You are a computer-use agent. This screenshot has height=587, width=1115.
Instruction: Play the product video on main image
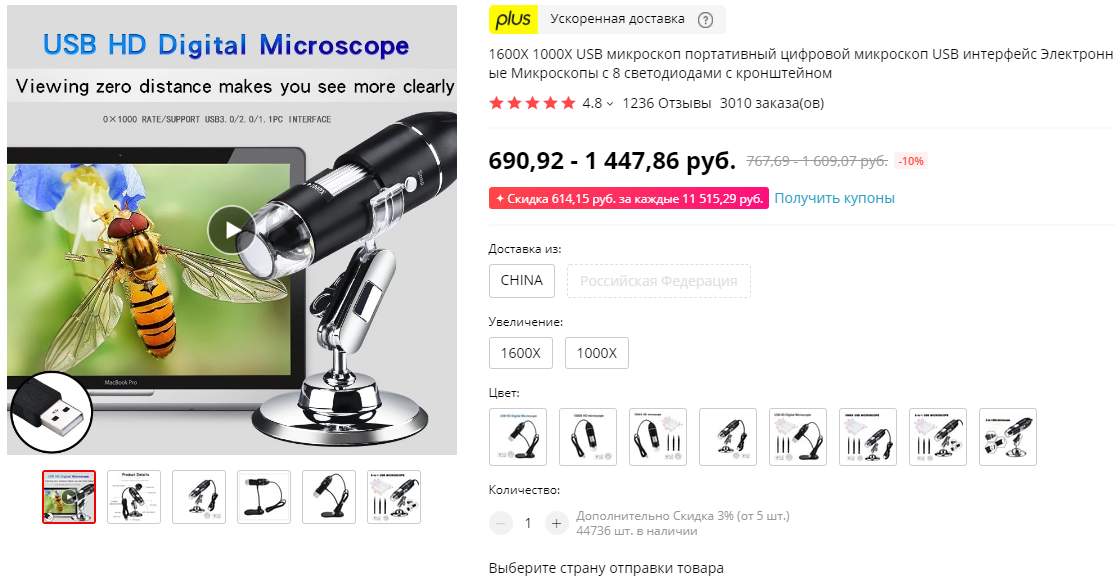(230, 229)
